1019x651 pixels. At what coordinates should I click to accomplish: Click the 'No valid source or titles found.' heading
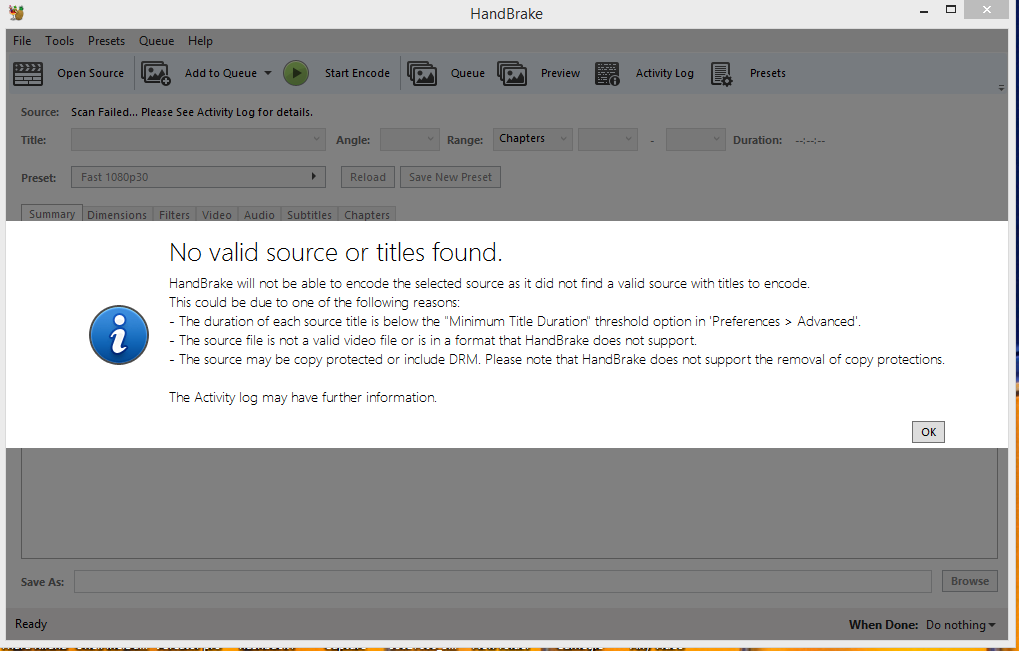click(x=336, y=252)
